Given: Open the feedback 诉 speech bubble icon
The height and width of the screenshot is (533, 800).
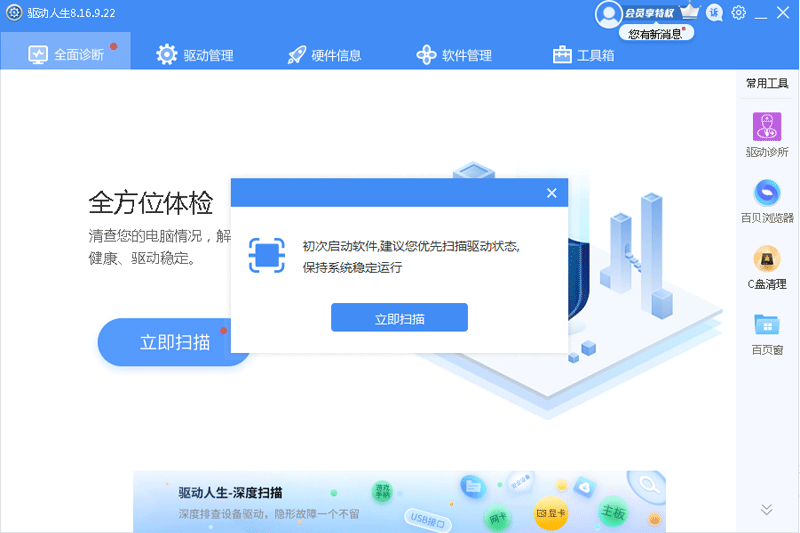Looking at the screenshot, I should click(x=714, y=13).
